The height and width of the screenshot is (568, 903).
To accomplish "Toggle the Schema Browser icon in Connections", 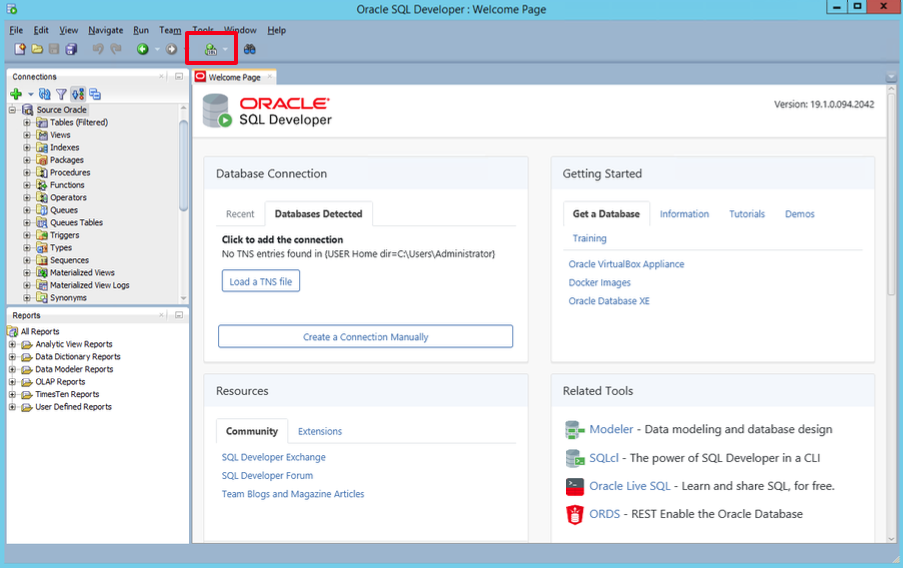I will 78,94.
